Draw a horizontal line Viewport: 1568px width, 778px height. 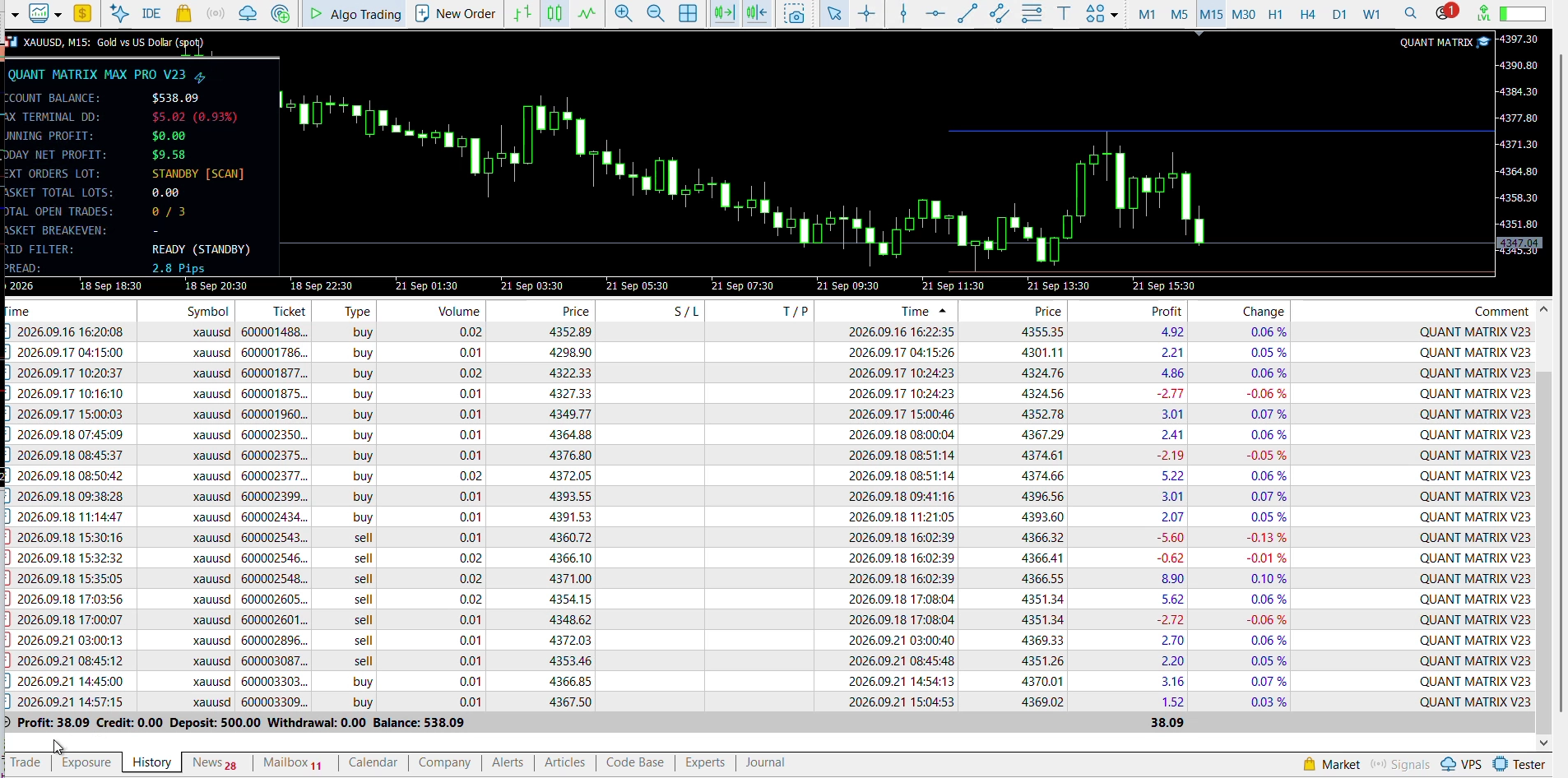[x=935, y=13]
